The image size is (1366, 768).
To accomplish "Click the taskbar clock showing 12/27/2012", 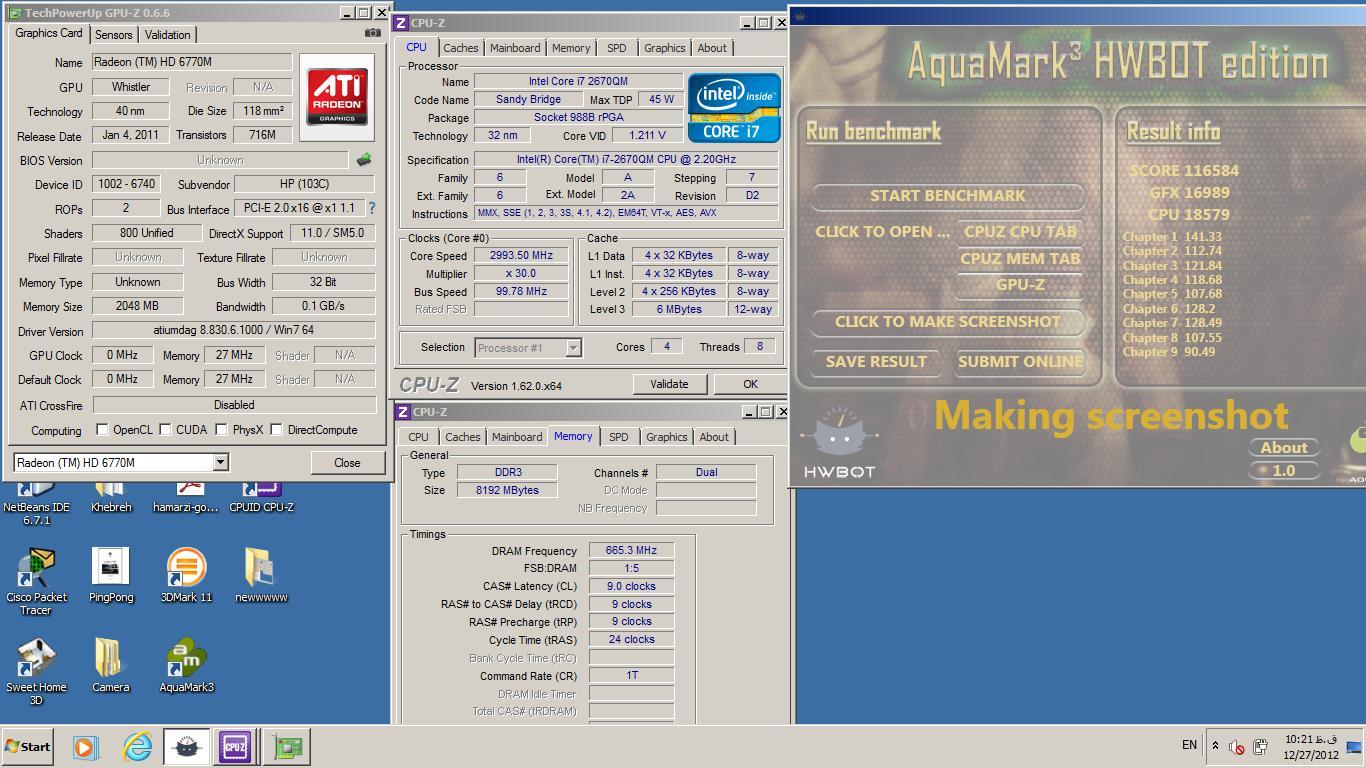I will (1310, 747).
